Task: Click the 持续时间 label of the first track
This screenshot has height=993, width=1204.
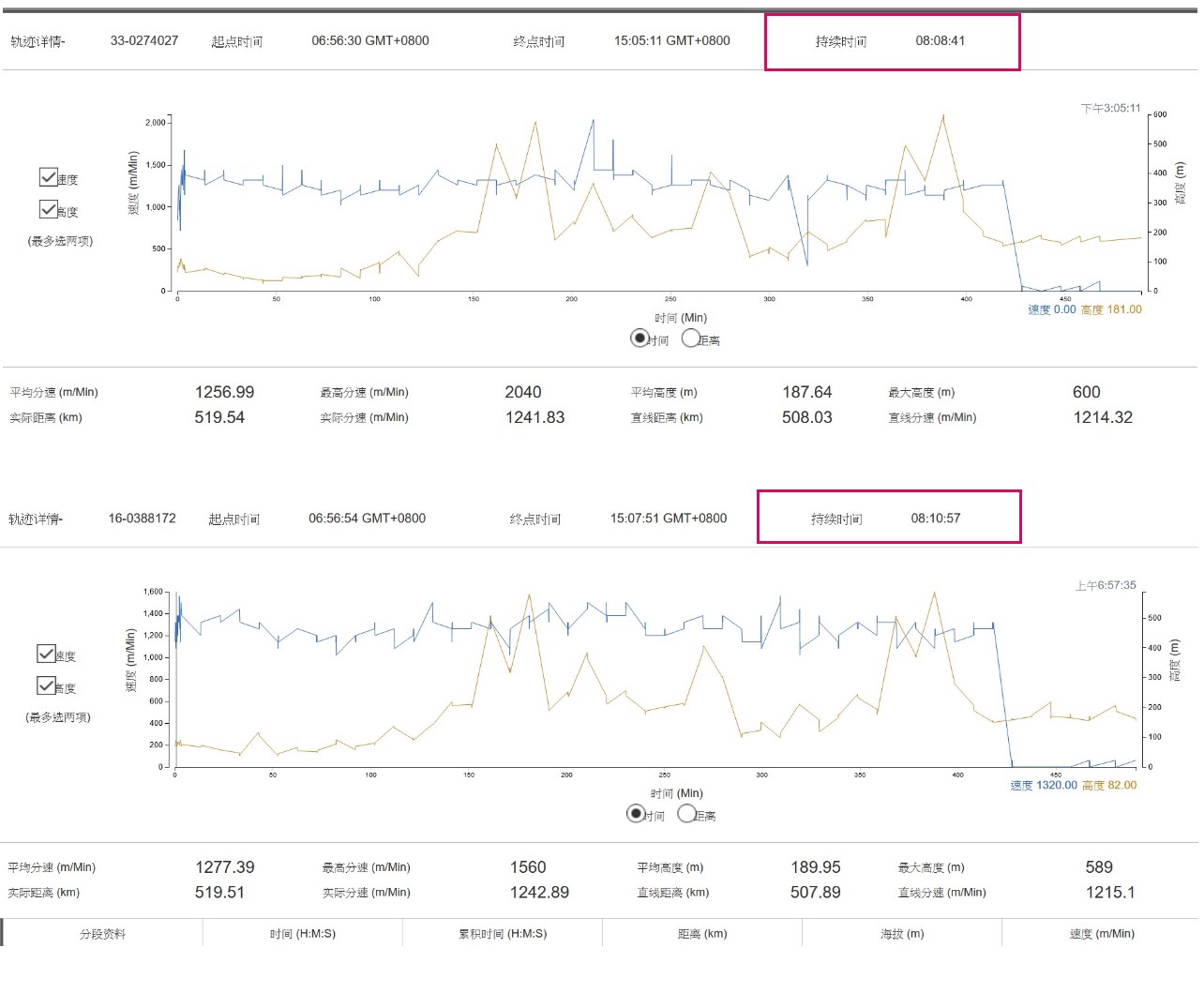Action: [x=841, y=41]
